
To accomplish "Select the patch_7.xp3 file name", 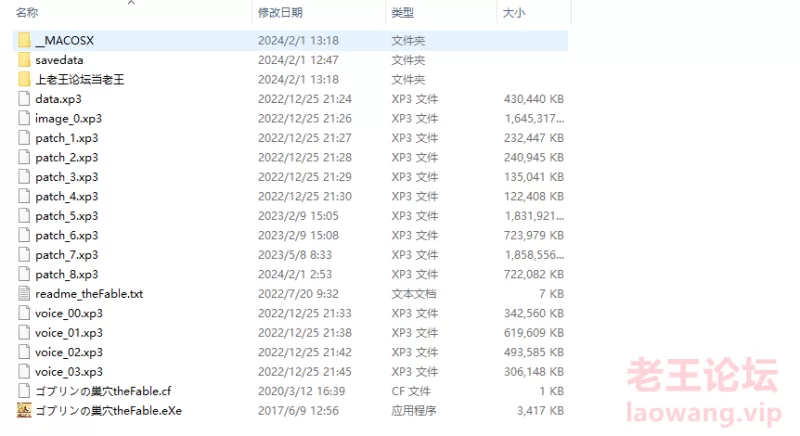I will point(67,254).
